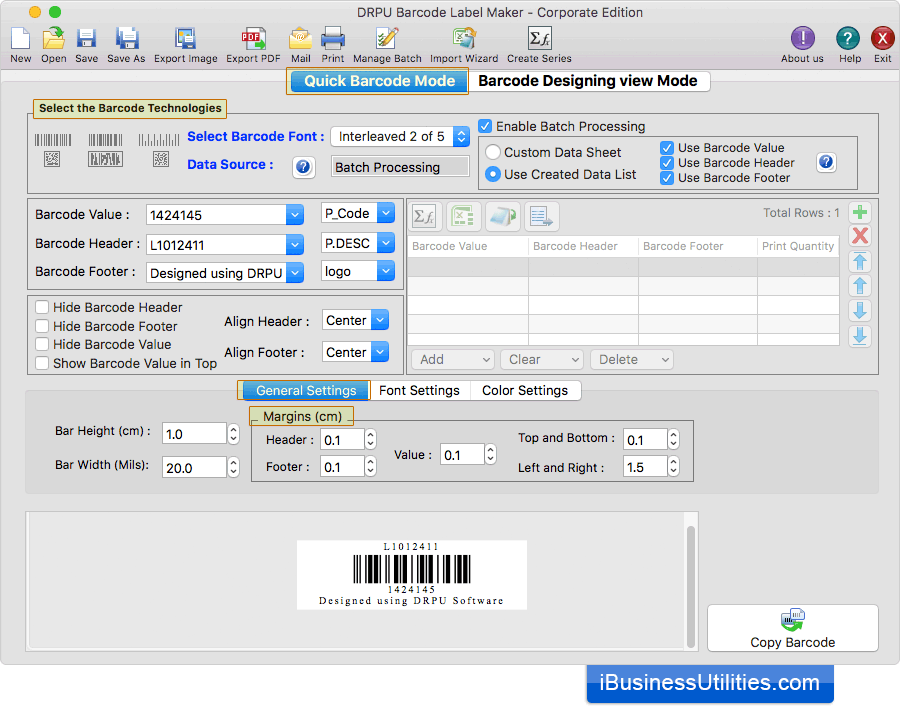
Task: Open the About us icon
Action: (x=802, y=38)
